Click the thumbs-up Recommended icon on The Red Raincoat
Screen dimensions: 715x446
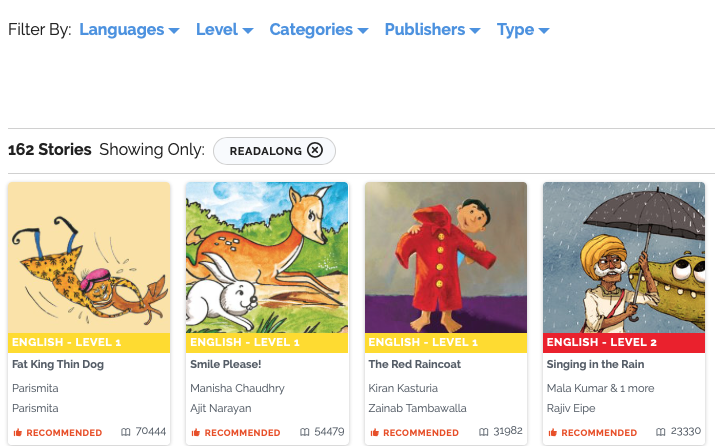pyautogui.click(x=374, y=433)
